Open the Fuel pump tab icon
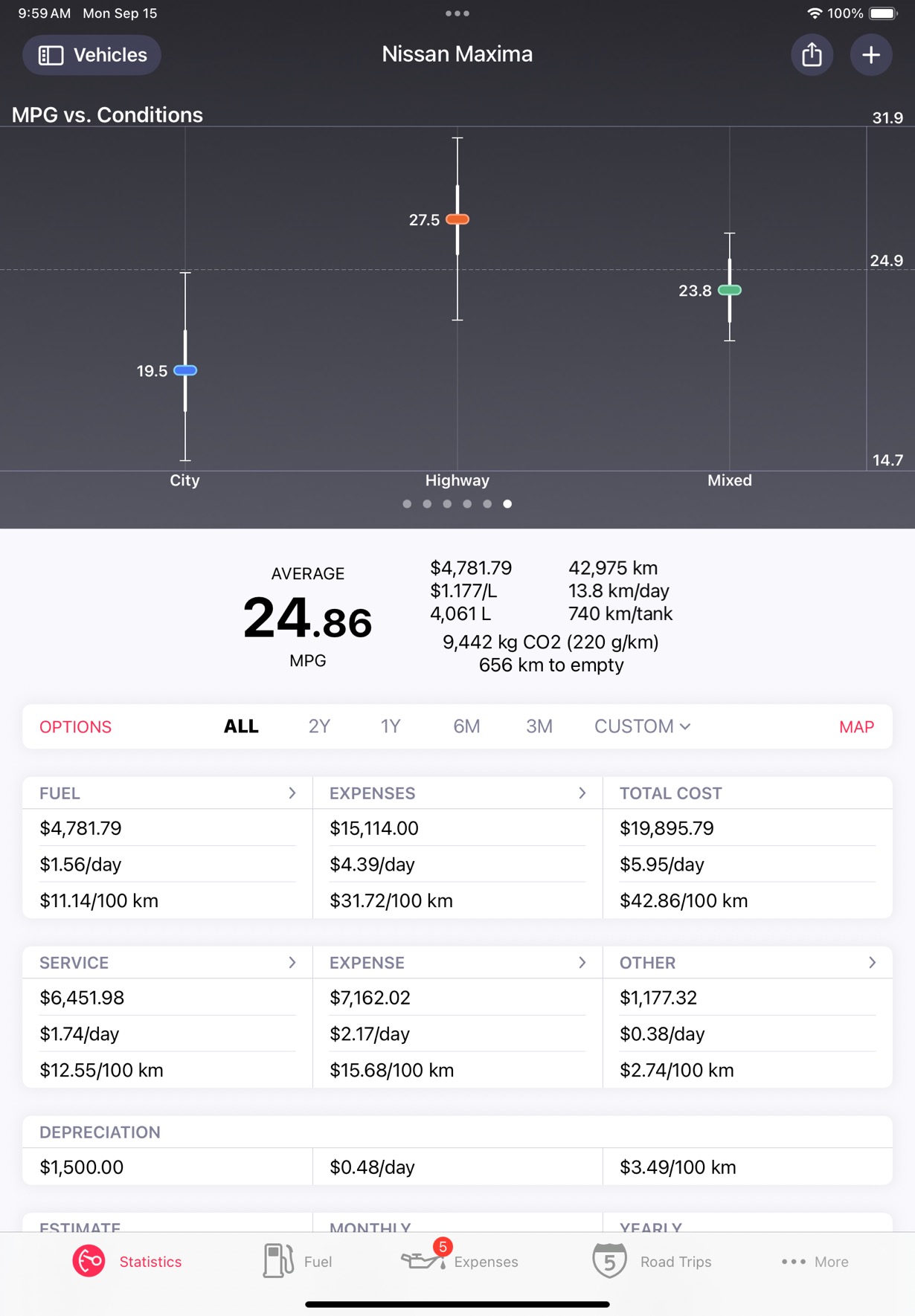This screenshot has width=915, height=1316. click(x=278, y=1261)
